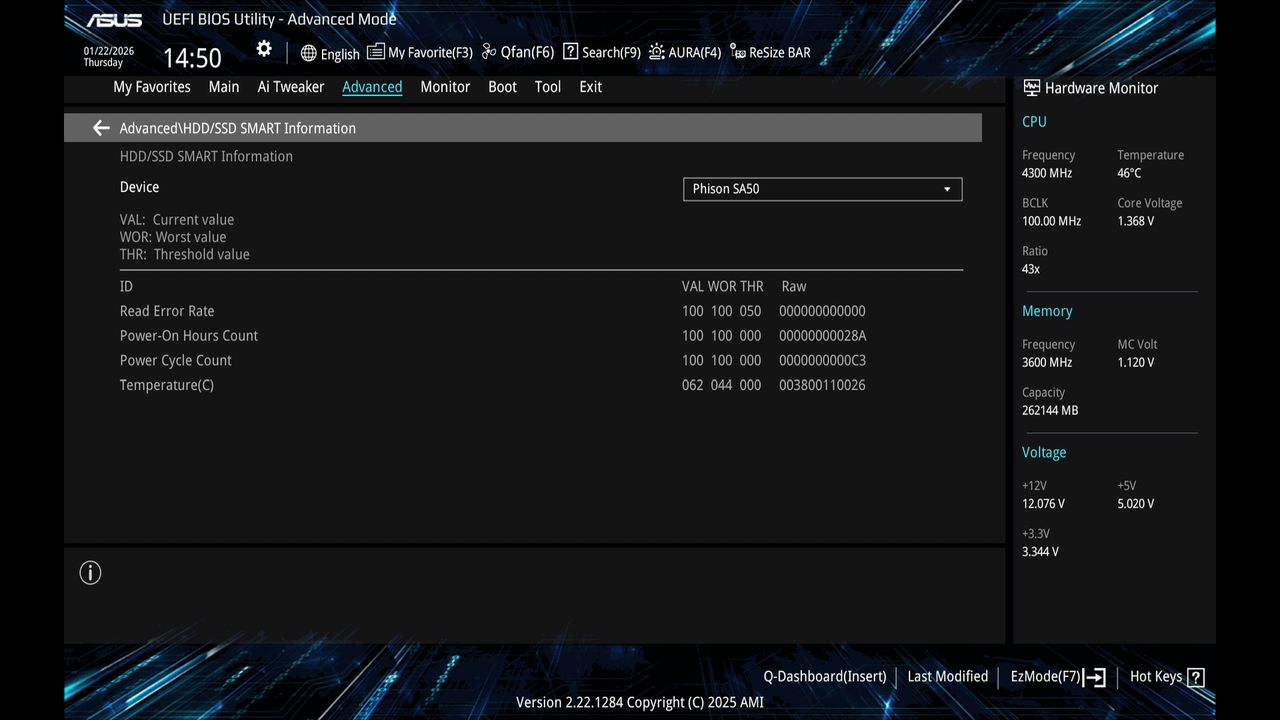This screenshot has width=1280, height=720.
Task: Expand the Hot Keys helper
Action: (x=1166, y=676)
